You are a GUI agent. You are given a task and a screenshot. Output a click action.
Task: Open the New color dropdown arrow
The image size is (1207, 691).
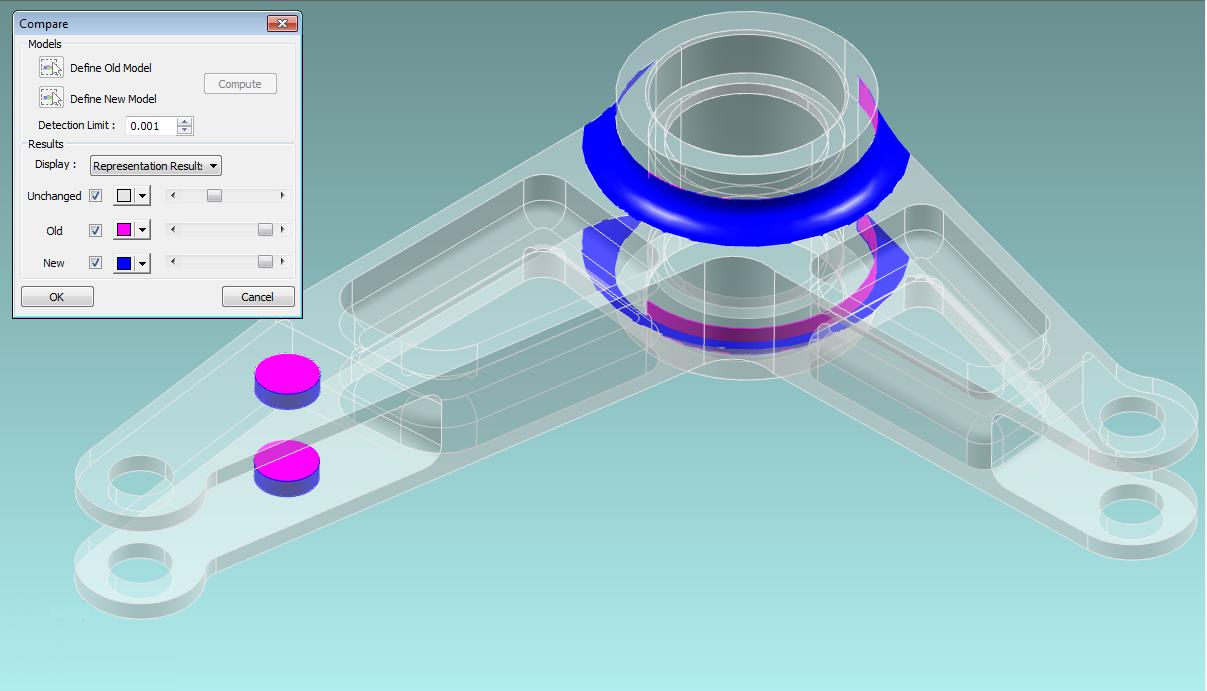pos(142,263)
